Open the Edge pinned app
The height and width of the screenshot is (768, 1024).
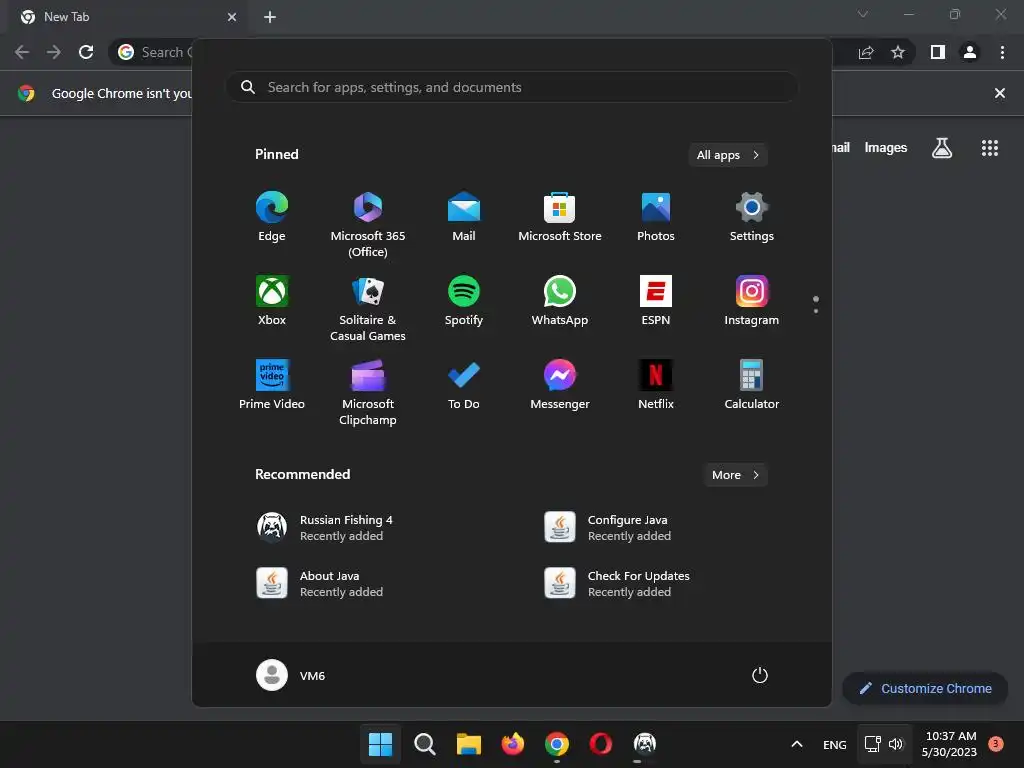point(272,217)
